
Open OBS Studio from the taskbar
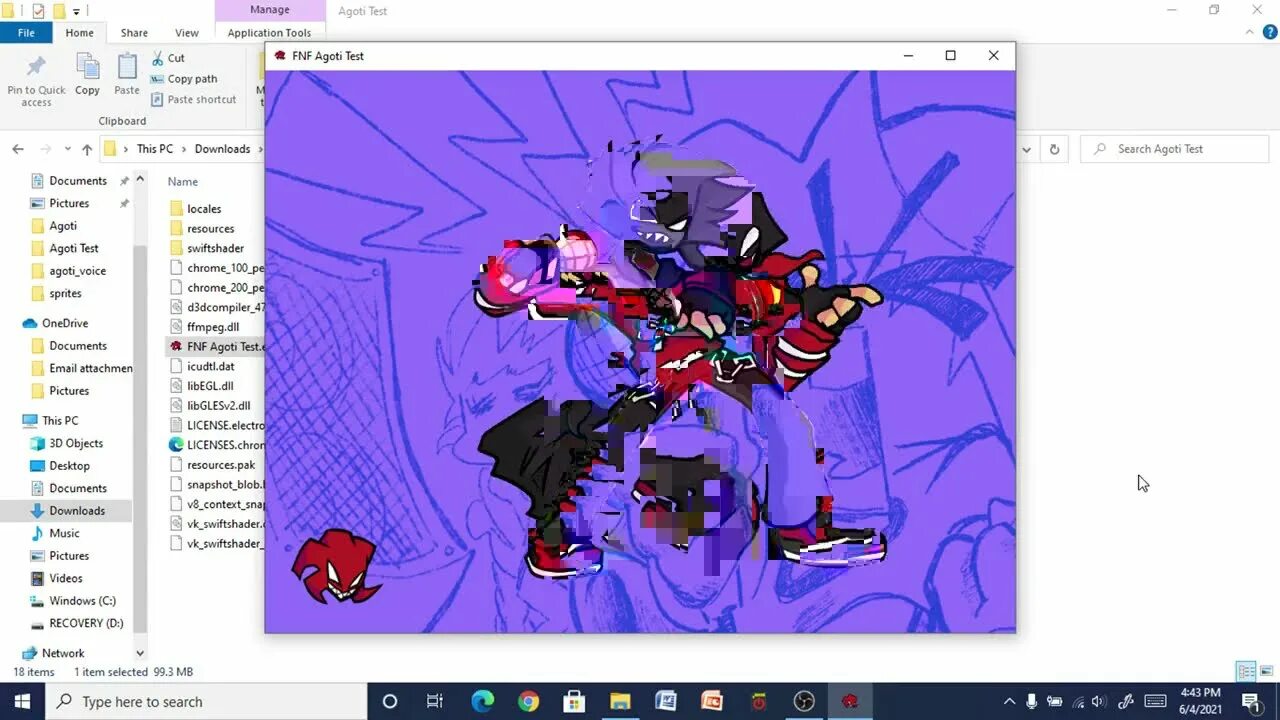[x=804, y=701]
